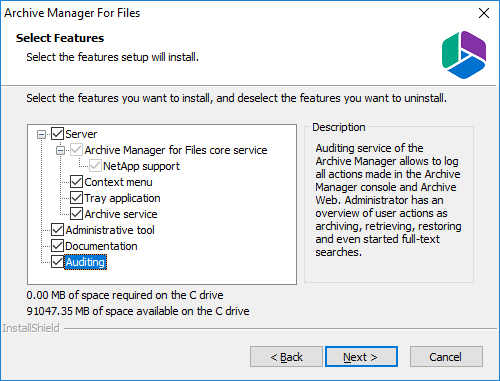Select the Administrative tool label
The image size is (500, 381).
(x=110, y=230)
